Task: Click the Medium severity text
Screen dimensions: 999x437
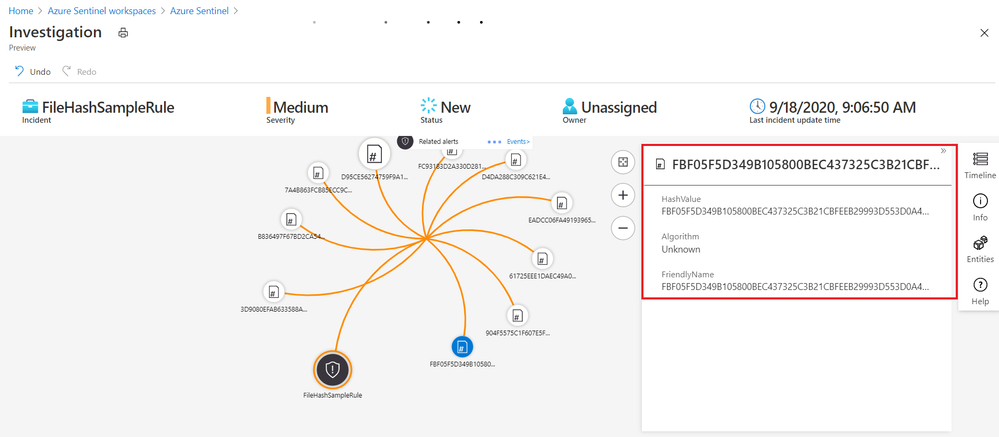Action: pos(301,107)
